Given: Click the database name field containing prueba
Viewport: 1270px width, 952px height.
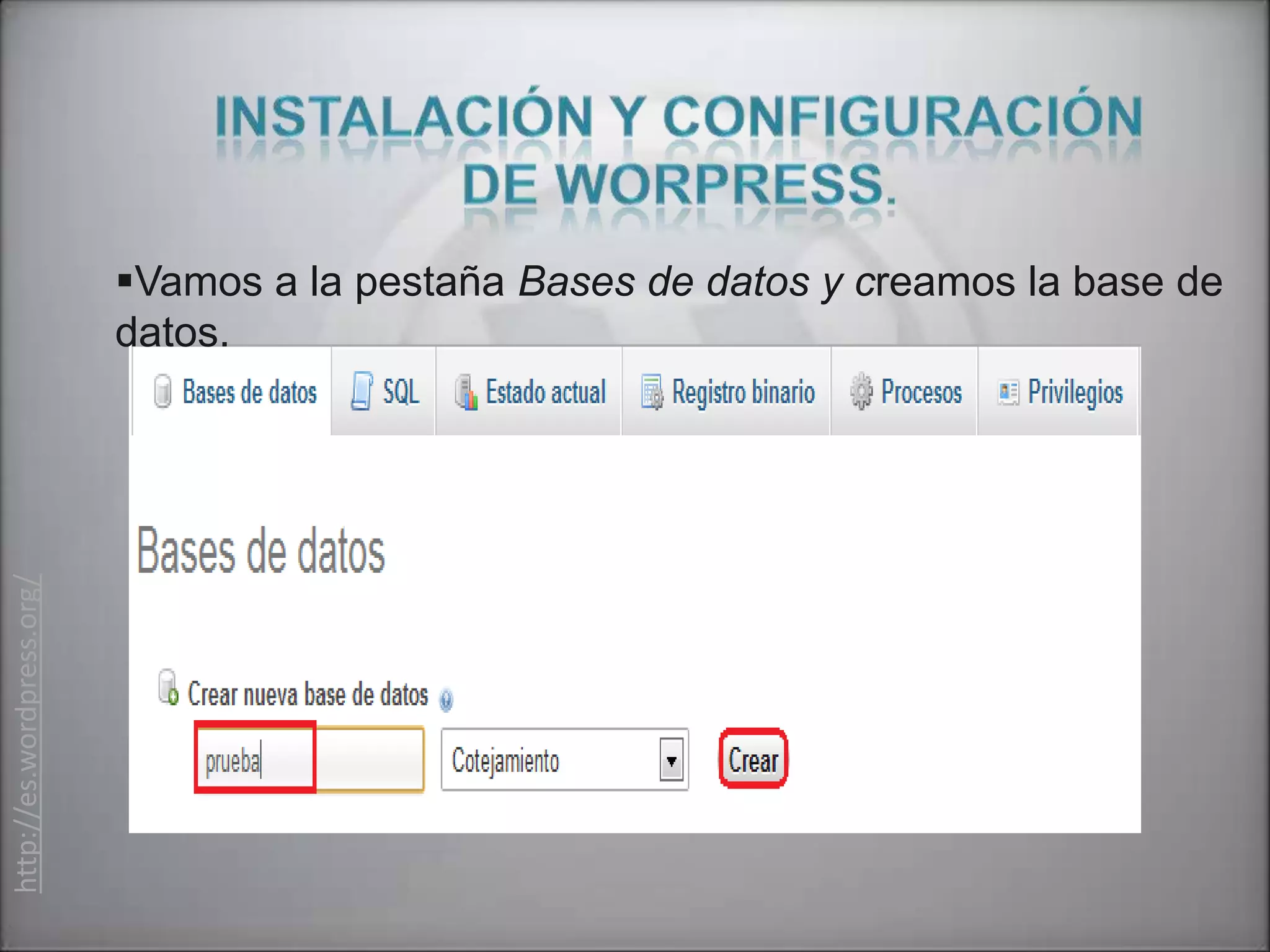Looking at the screenshot, I should tap(309, 759).
